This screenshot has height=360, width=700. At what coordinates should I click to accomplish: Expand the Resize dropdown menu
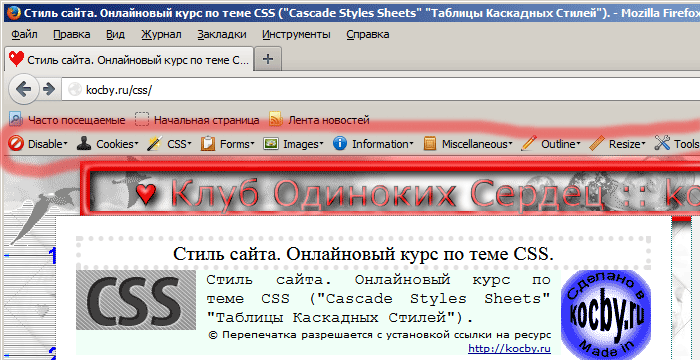(x=644, y=144)
